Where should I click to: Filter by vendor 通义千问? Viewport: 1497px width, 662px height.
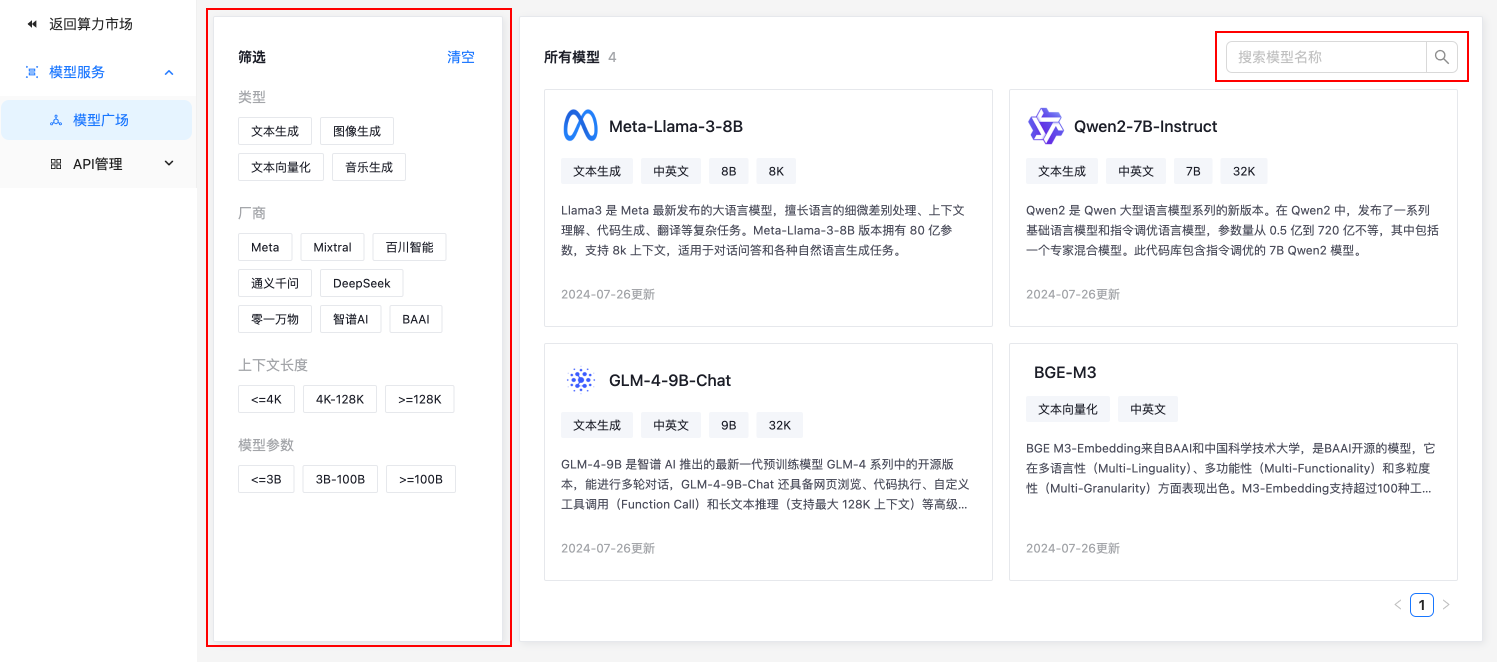pyautogui.click(x=275, y=283)
